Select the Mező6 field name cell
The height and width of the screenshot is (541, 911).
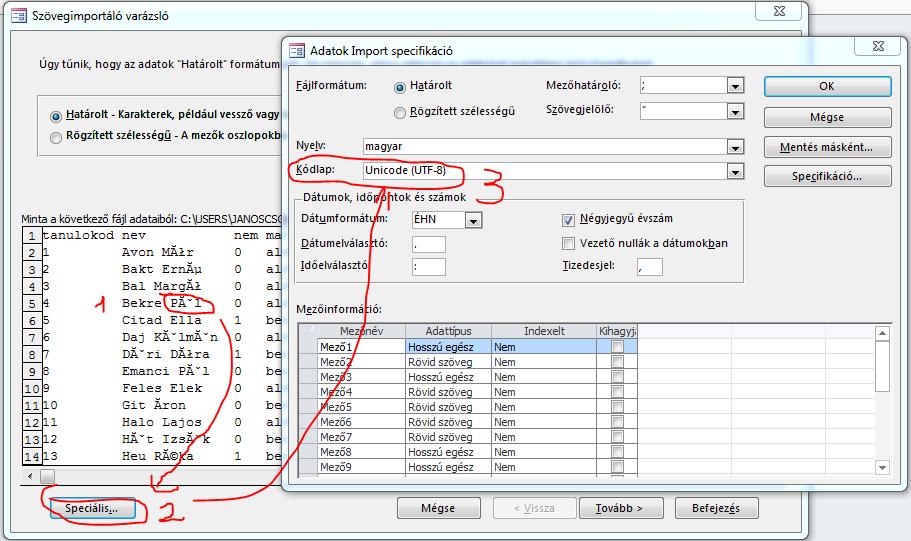(x=361, y=422)
